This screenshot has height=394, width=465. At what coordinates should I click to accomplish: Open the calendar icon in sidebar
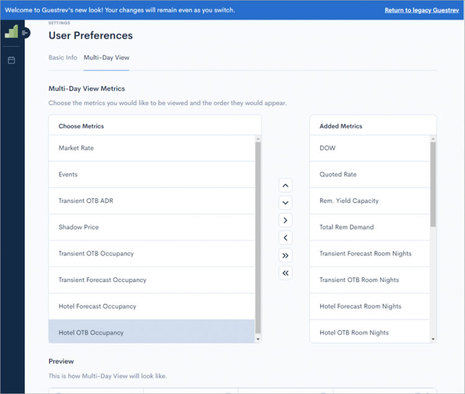pyautogui.click(x=11, y=60)
